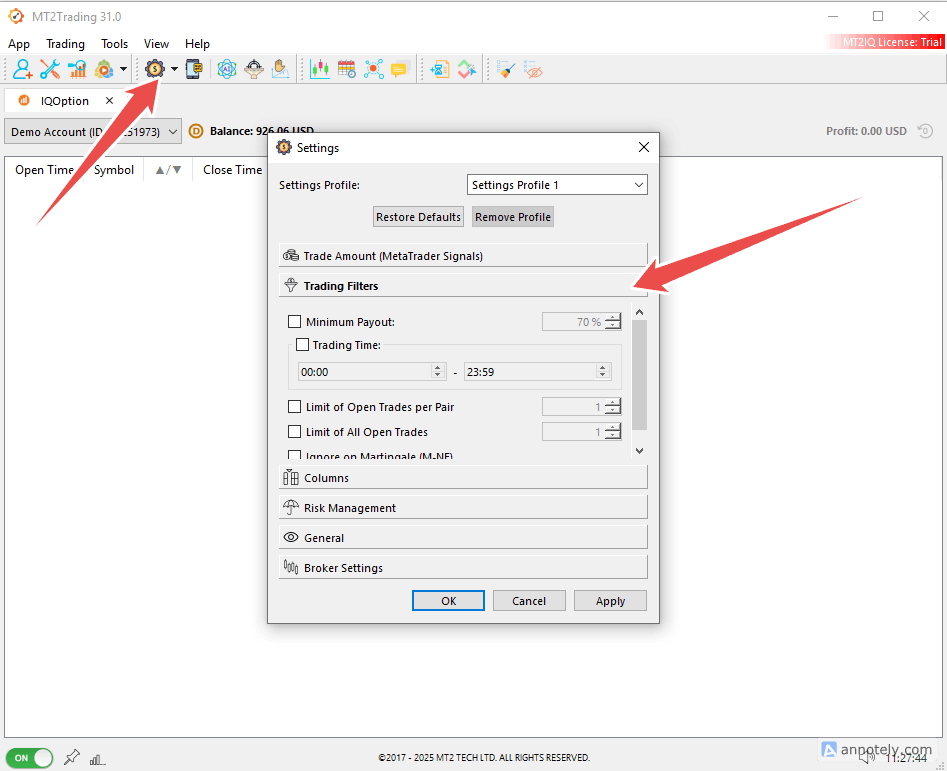Click the add account user icon
The width and height of the screenshot is (947, 771).
point(22,69)
